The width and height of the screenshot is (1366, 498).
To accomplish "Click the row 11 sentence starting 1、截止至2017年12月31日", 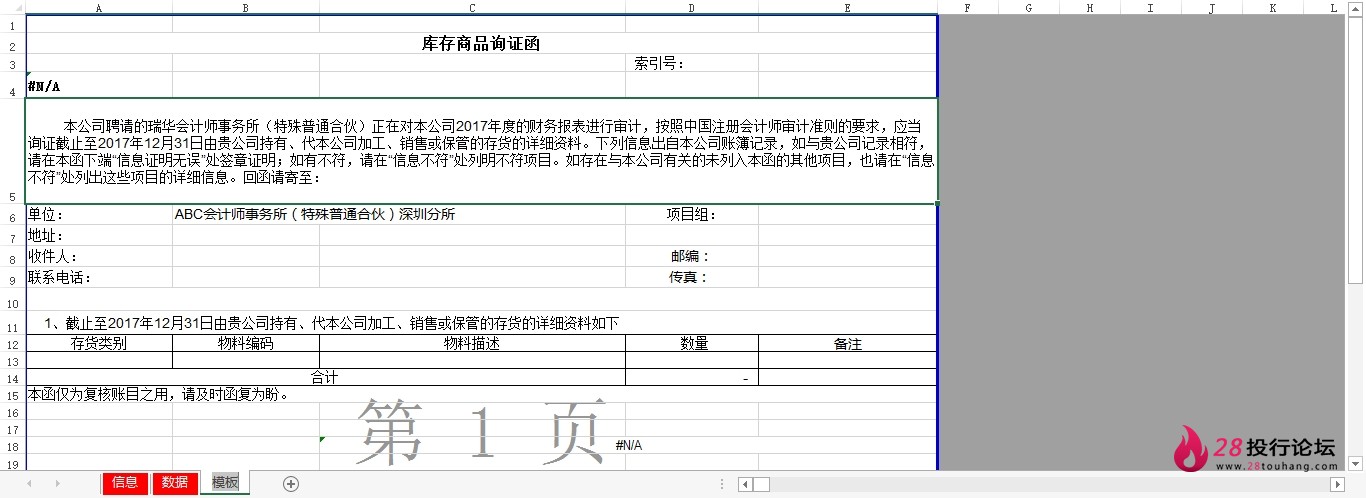I will [x=332, y=323].
